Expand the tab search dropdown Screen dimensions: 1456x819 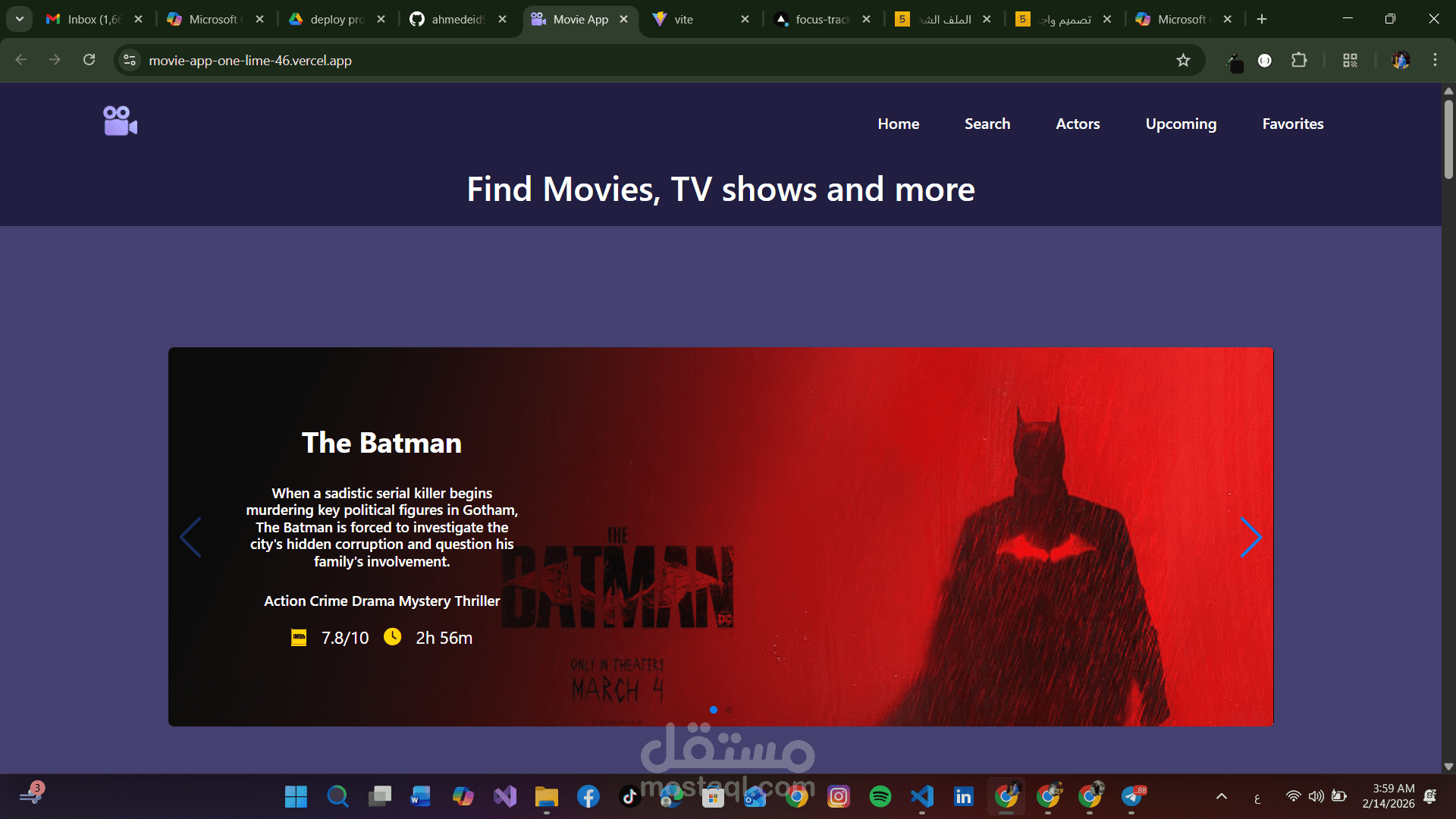[x=20, y=19]
